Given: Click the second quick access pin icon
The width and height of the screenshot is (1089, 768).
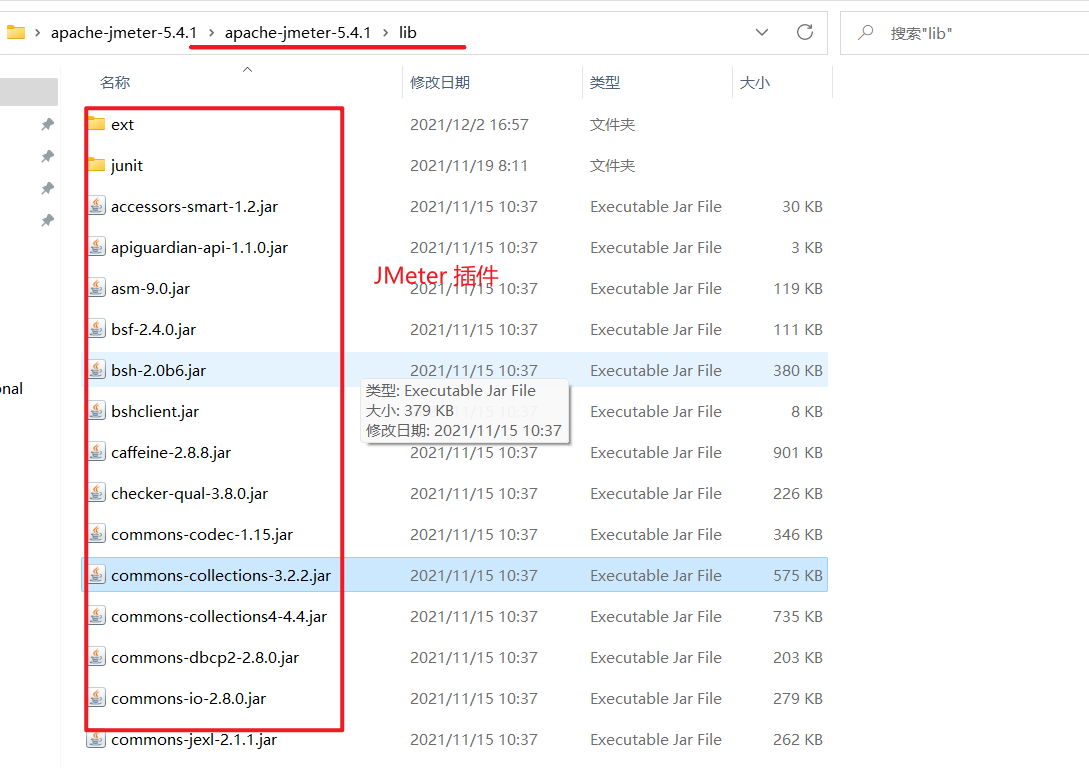Looking at the screenshot, I should (47, 156).
